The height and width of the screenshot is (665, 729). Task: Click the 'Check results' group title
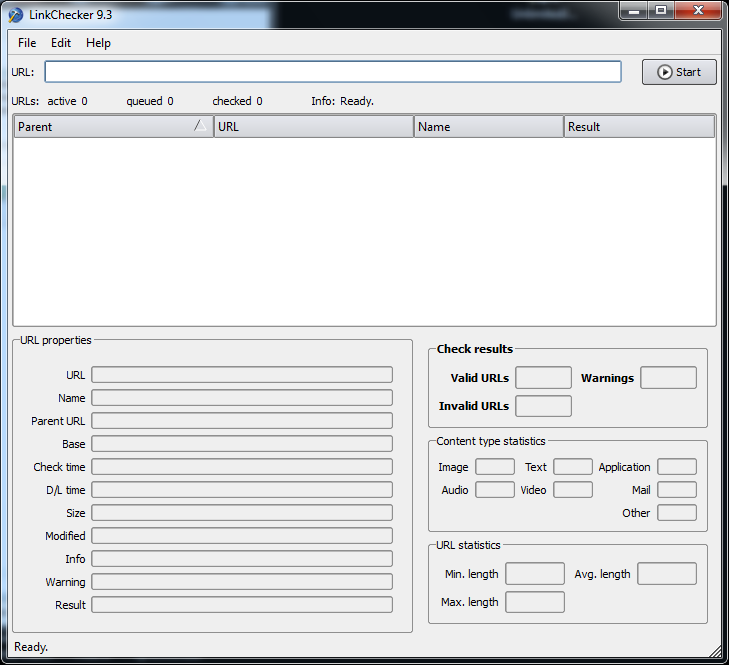[475, 349]
